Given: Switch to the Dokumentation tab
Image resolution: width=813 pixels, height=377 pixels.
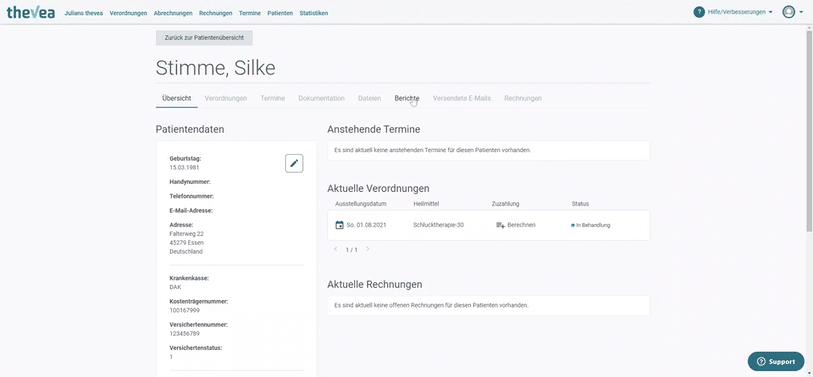Looking at the screenshot, I should coord(321,98).
